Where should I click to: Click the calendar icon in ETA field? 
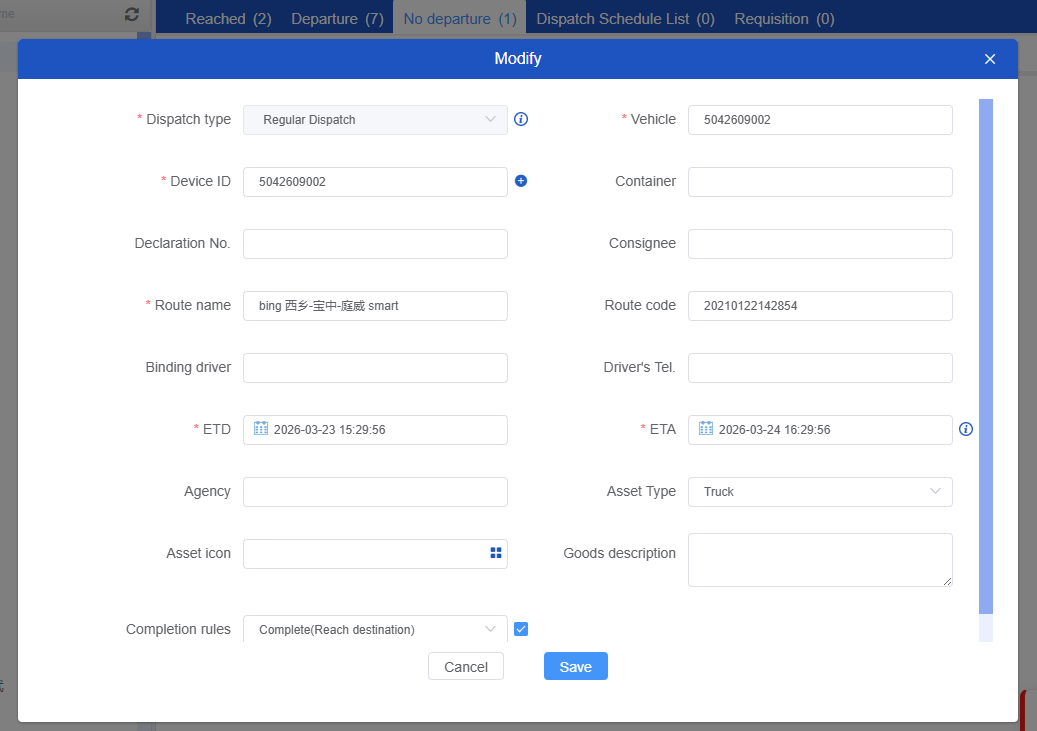click(706, 428)
